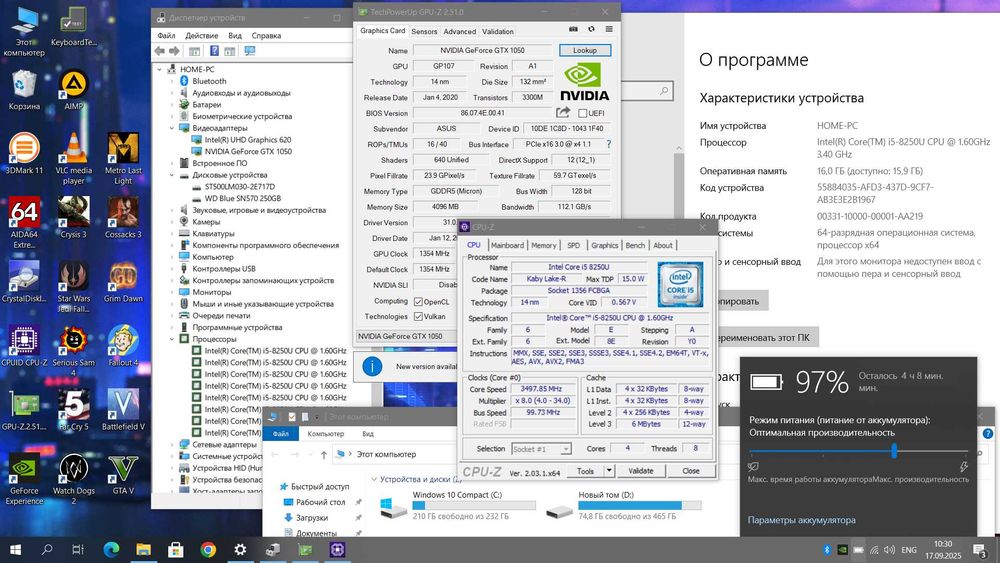Image resolution: width=1000 pixels, height=563 pixels.
Task: Toggle the UEFI checkbox in GPU-Z
Action: [x=582, y=113]
